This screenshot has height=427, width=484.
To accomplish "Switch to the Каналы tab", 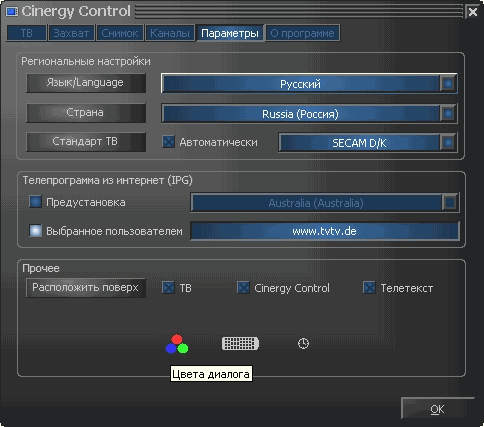I will point(170,33).
